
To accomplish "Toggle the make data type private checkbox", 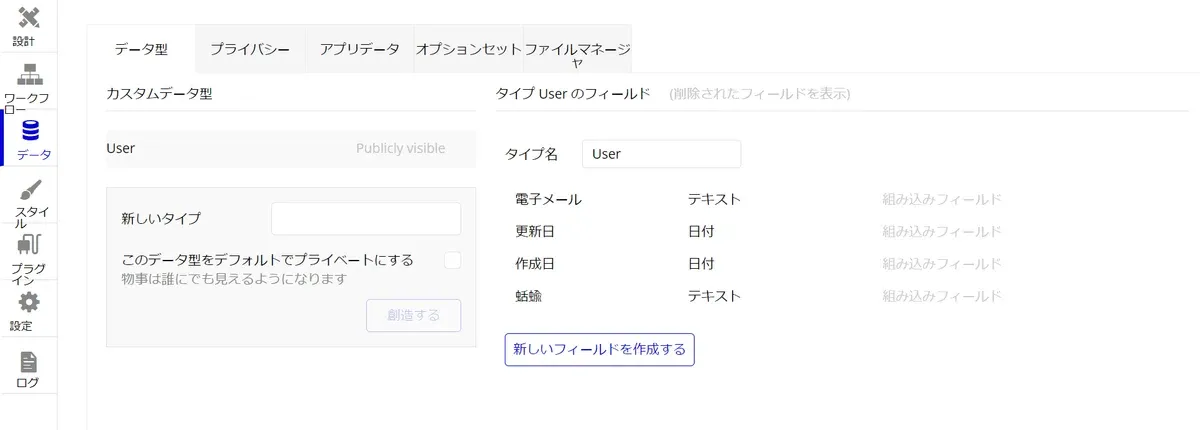I will coord(453,260).
